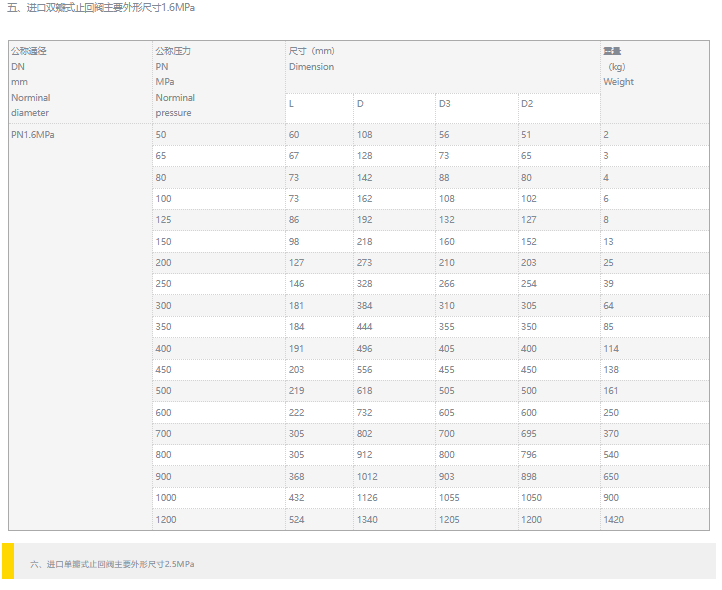Screen dimensions: 722x590
Task: Click the 尺寸 (mm) Dimension header
Action: (x=311, y=58)
